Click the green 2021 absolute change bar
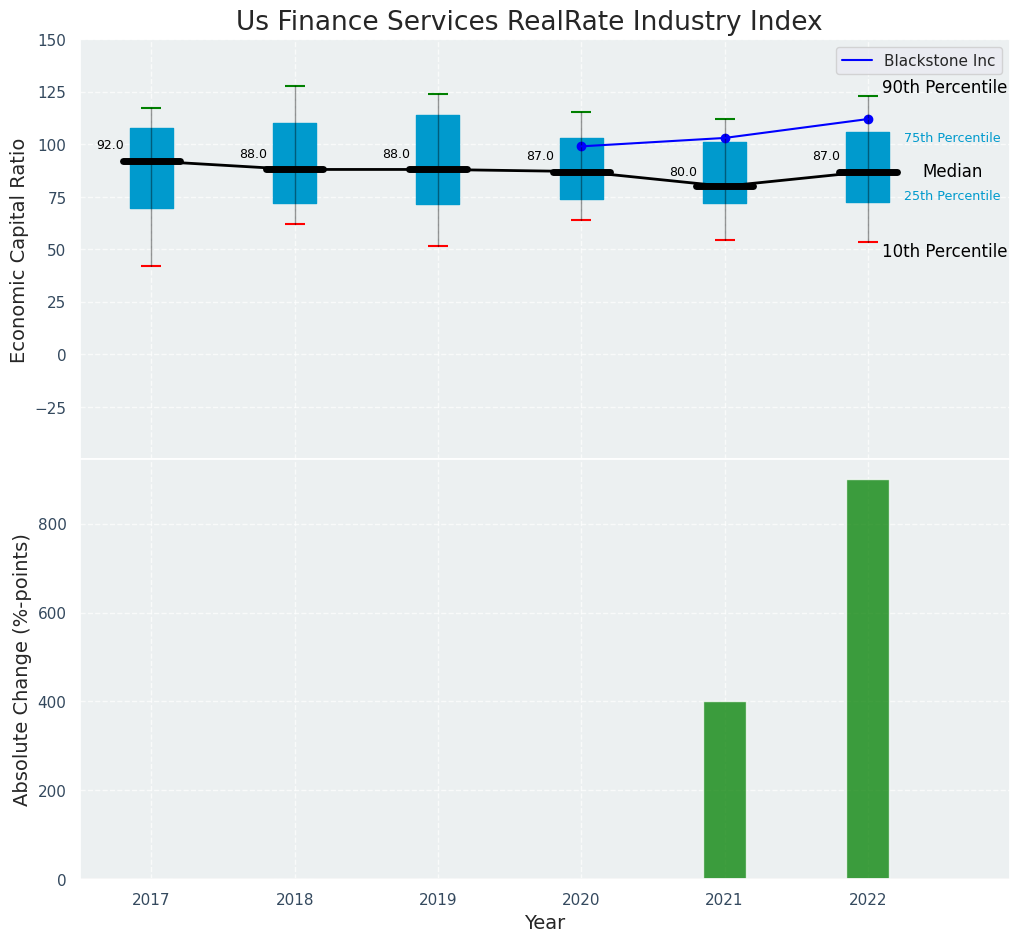1019x942 pixels. point(725,790)
